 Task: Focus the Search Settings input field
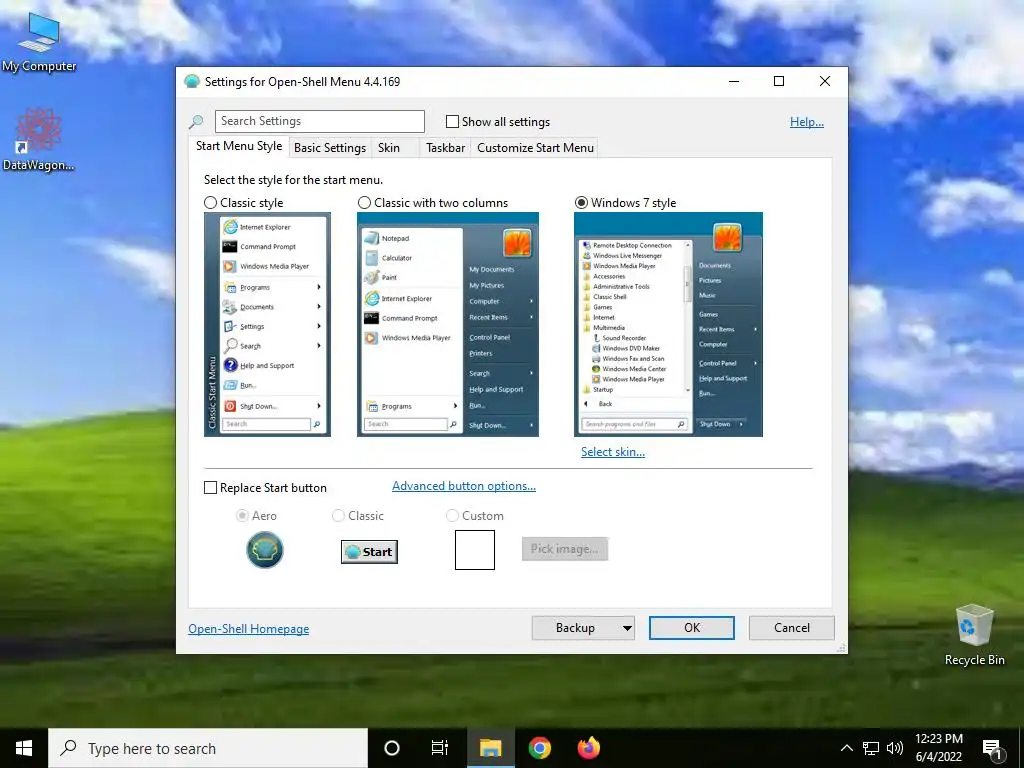point(319,121)
